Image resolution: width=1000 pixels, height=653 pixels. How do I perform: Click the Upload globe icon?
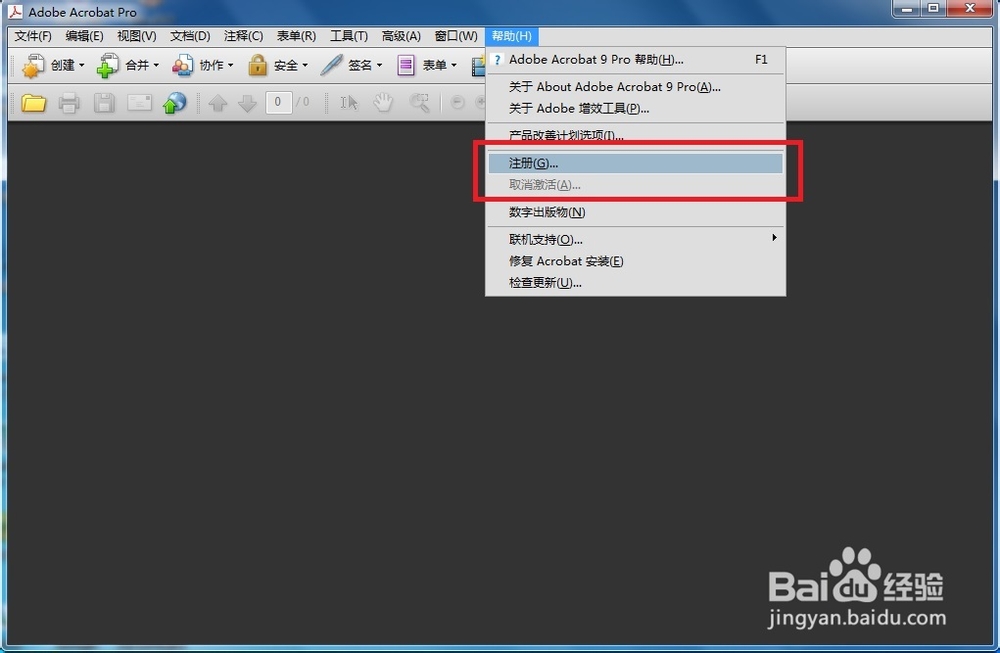coord(174,103)
